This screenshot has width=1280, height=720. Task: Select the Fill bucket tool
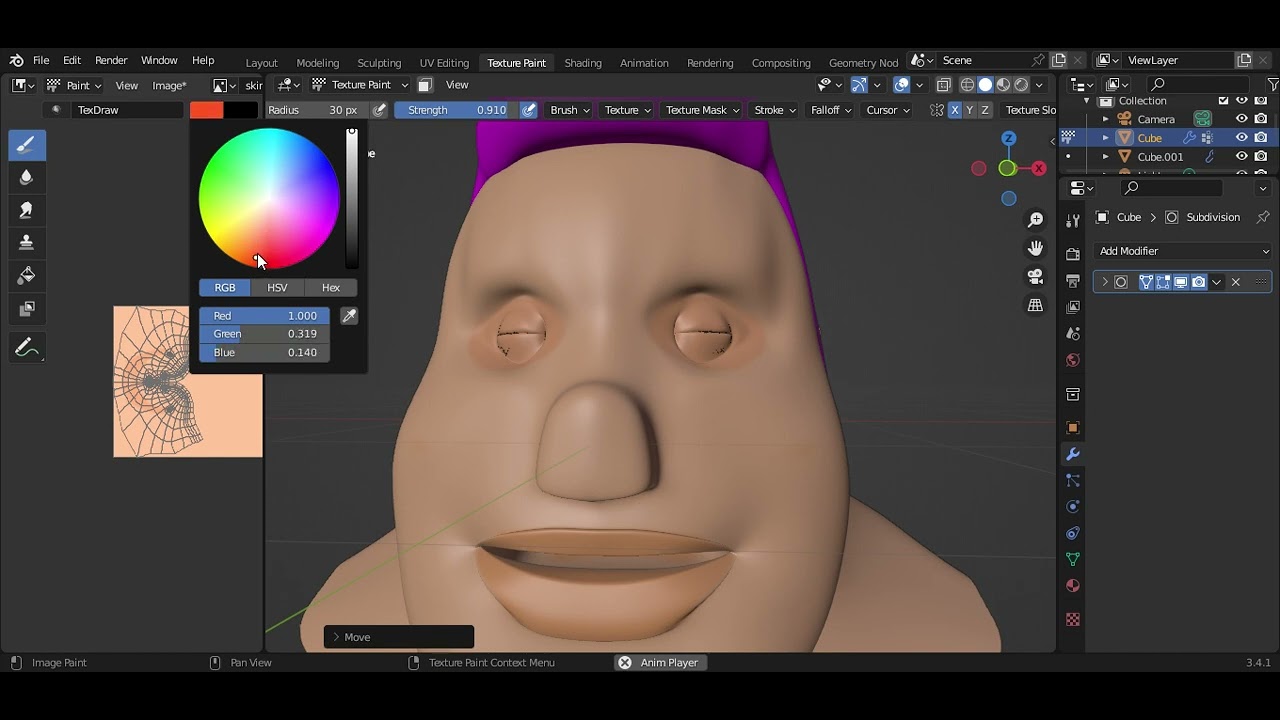pyautogui.click(x=27, y=275)
